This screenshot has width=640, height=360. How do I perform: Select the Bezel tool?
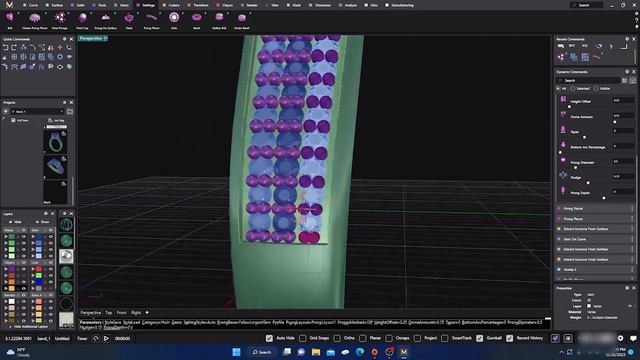pos(197,20)
